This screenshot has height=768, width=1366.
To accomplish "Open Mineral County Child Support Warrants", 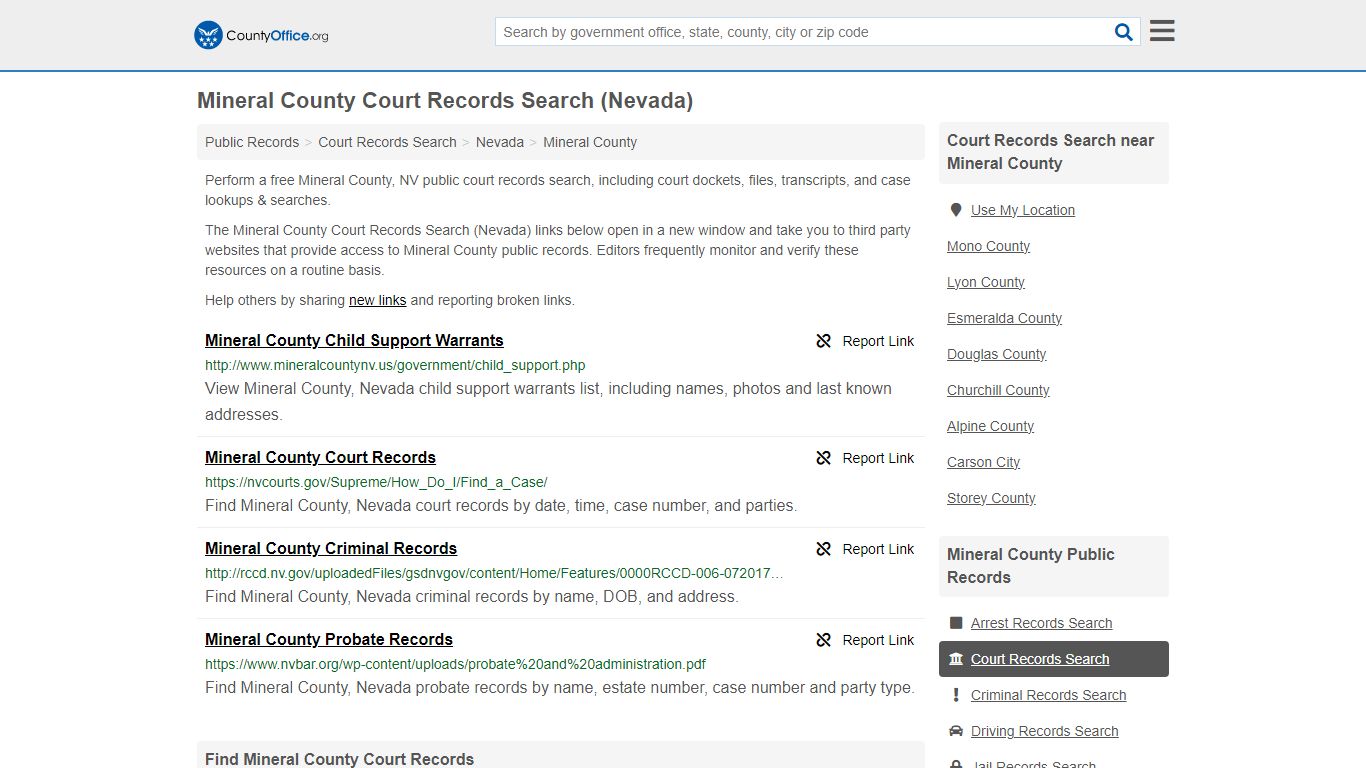I will (x=354, y=340).
